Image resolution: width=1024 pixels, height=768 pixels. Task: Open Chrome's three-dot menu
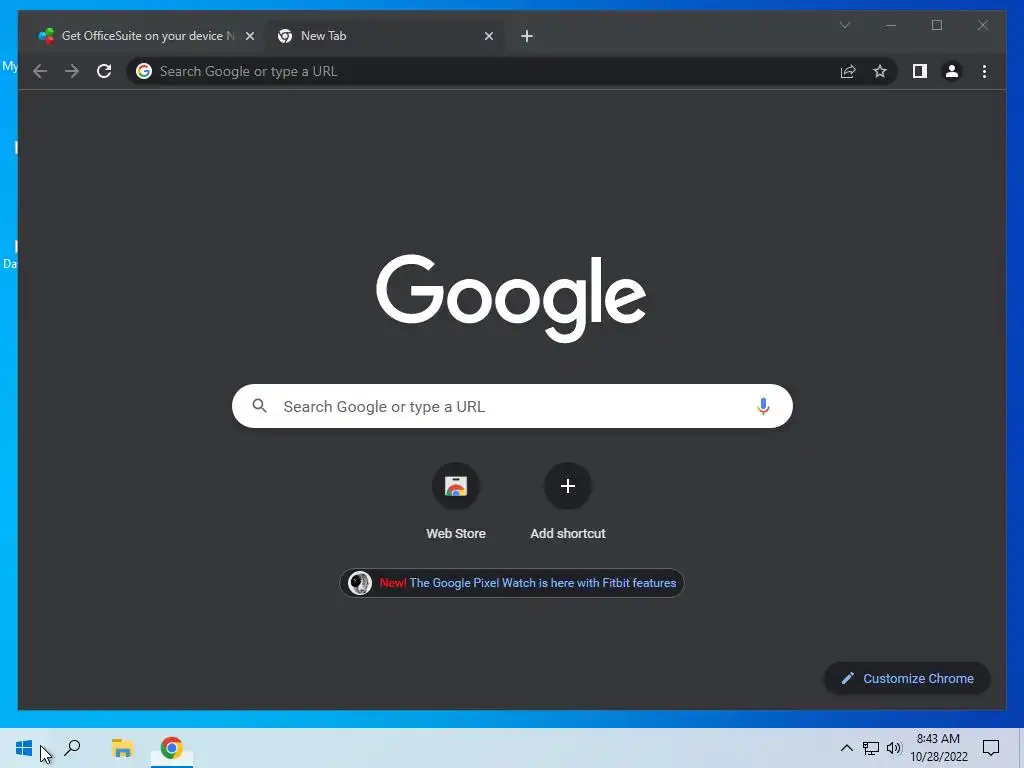pyautogui.click(x=984, y=71)
